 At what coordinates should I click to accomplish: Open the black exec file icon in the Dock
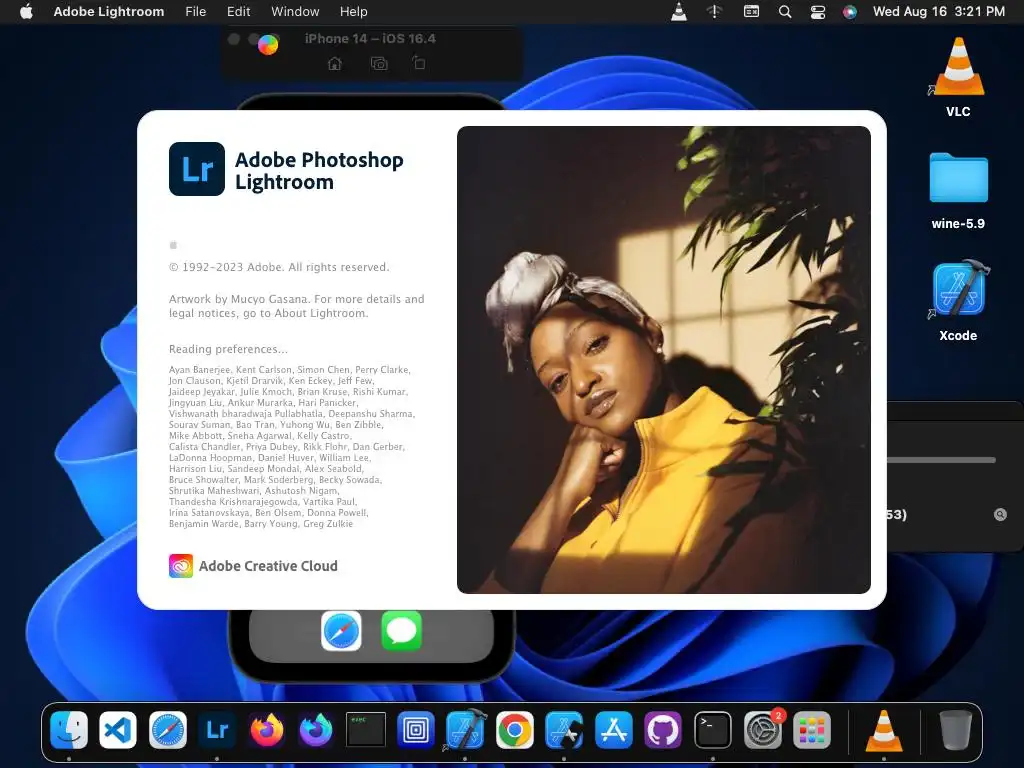pos(366,729)
